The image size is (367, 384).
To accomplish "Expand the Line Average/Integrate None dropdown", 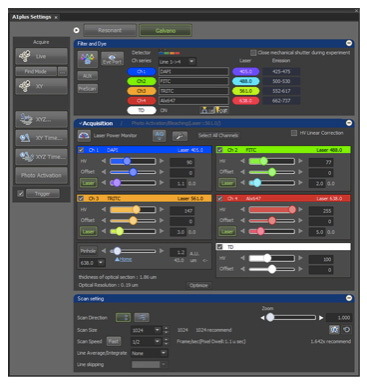I will tap(149, 353).
